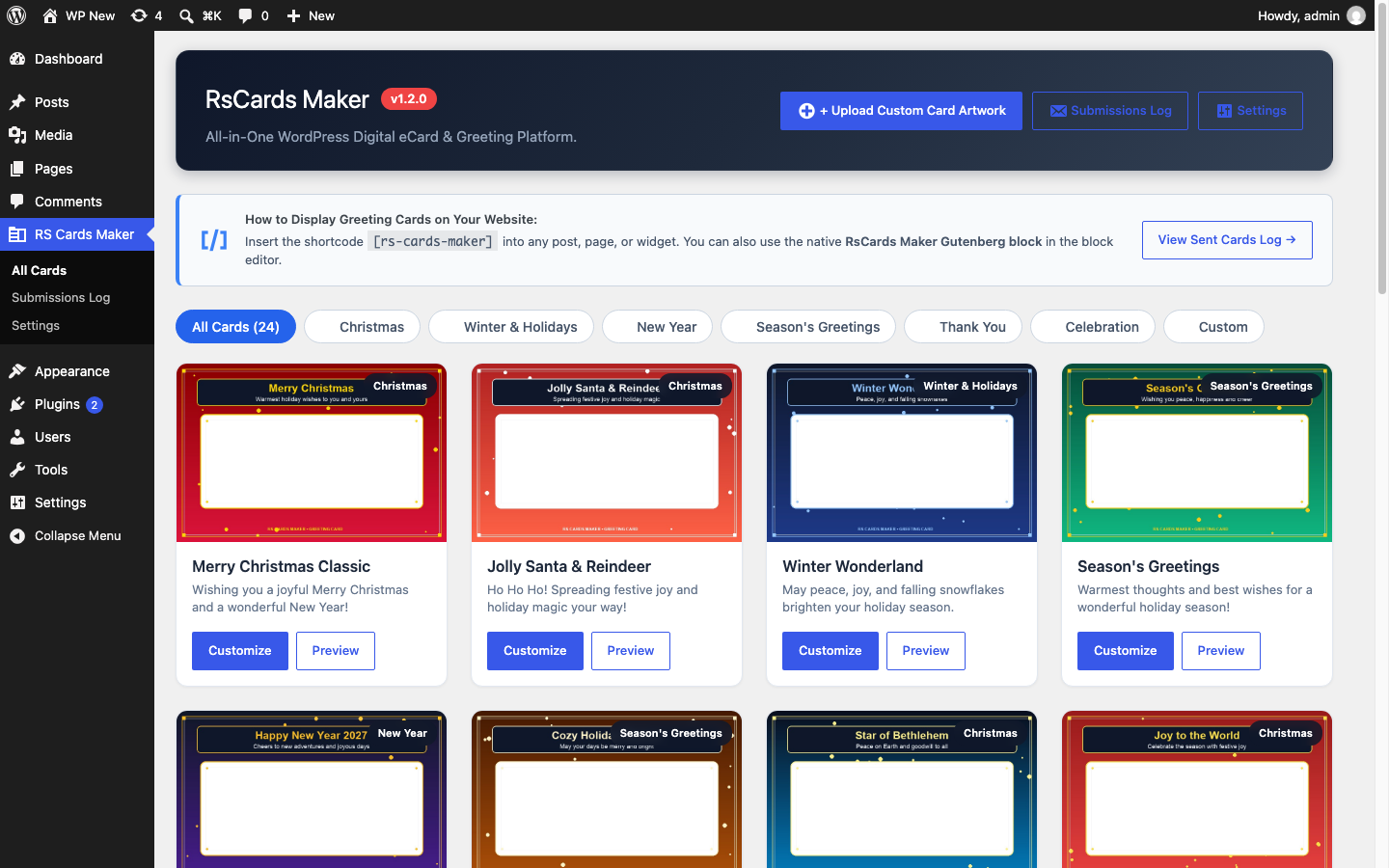Customize the Jolly Santa & Reindeer card

[x=535, y=651]
